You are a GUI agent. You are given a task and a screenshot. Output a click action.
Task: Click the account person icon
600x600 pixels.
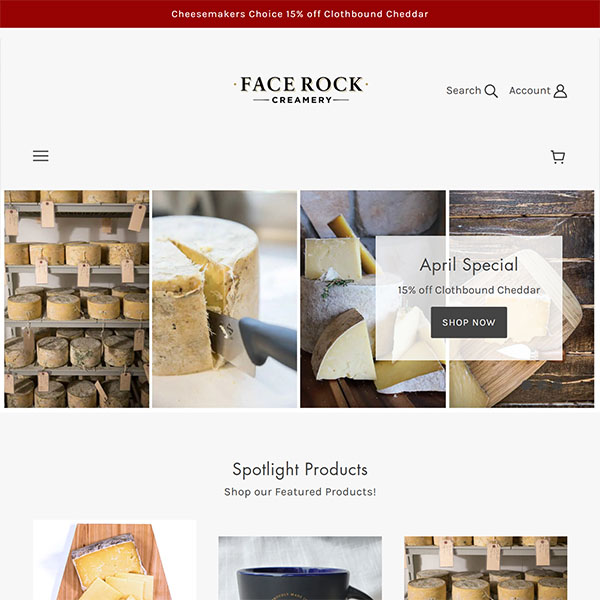point(560,91)
